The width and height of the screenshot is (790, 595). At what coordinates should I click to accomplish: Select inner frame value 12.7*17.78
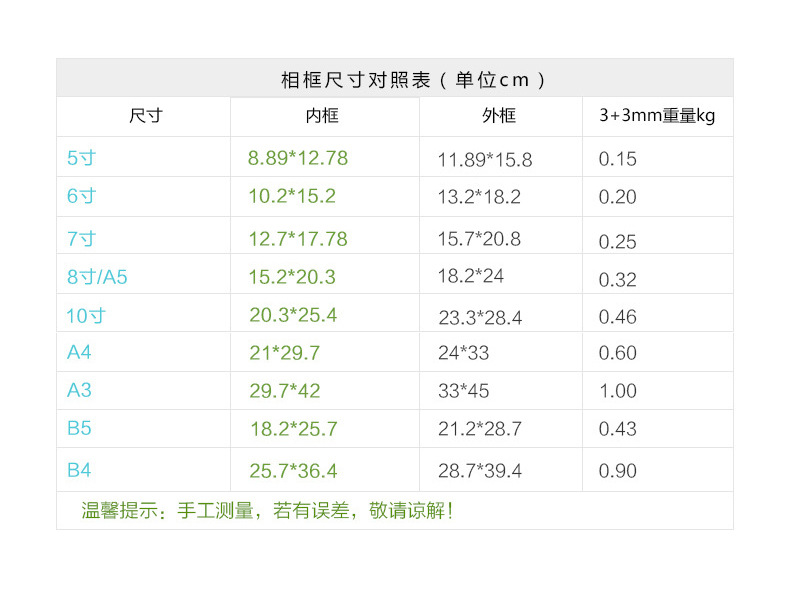click(x=298, y=238)
